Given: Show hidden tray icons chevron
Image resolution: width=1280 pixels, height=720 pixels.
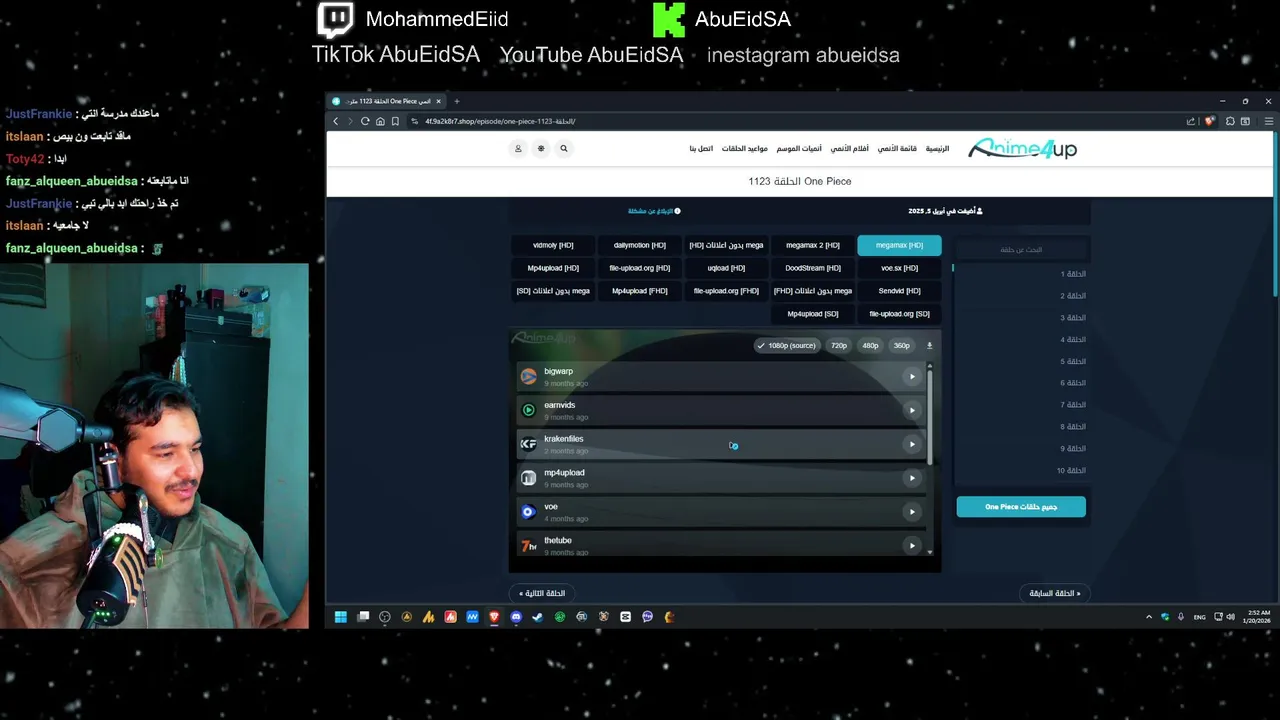Looking at the screenshot, I should pyautogui.click(x=1149, y=617).
